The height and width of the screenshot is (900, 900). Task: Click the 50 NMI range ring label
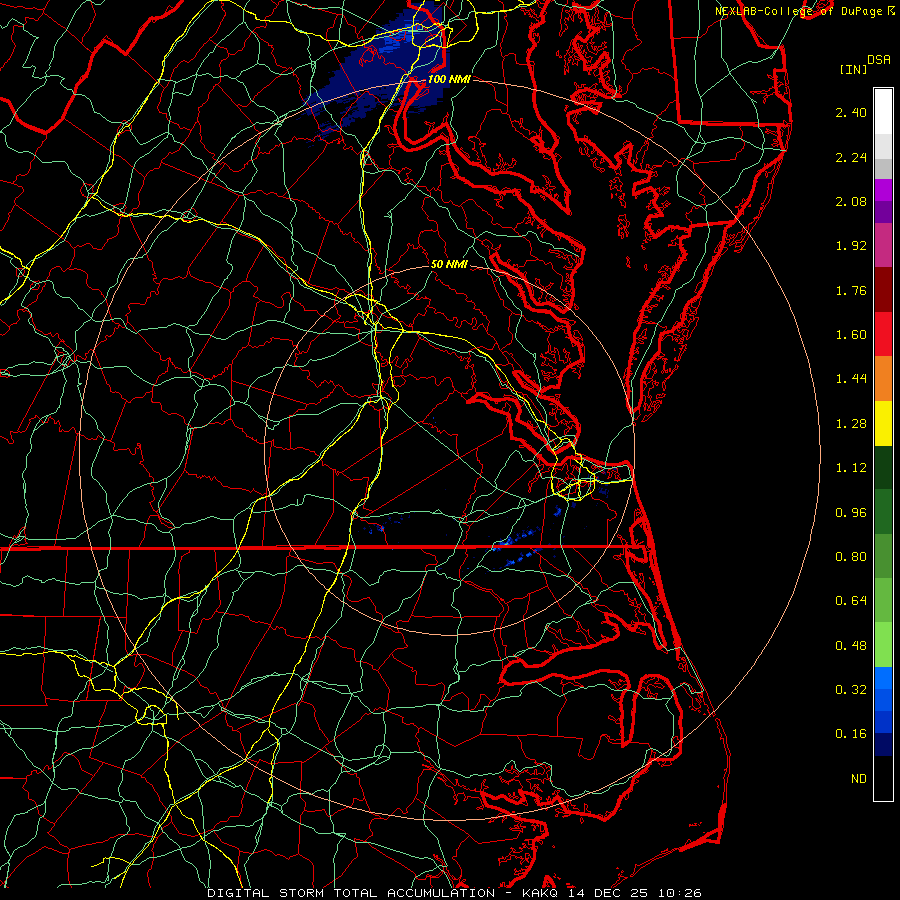(449, 264)
